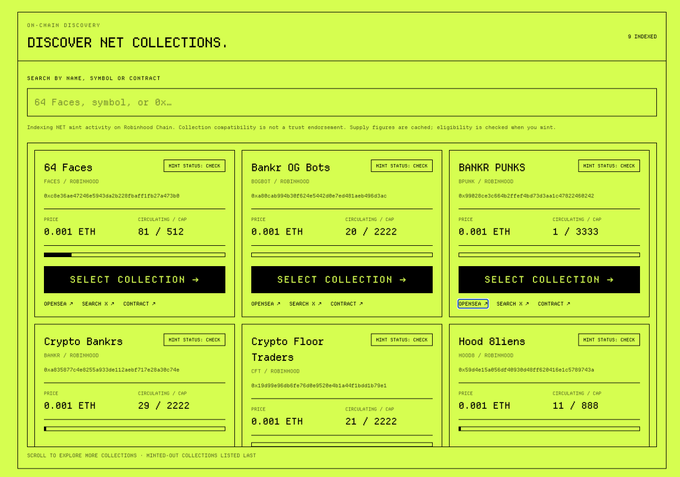This screenshot has height=477, width=680.
Task: Open Search X link for Bankr OG Bots
Action: pyautogui.click(x=305, y=304)
